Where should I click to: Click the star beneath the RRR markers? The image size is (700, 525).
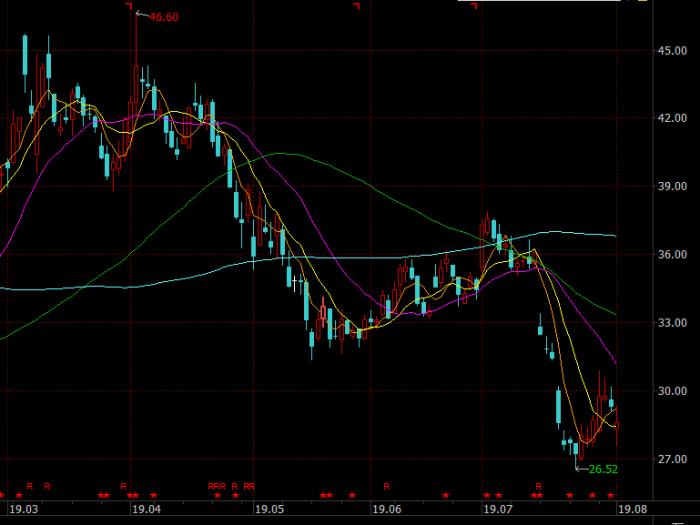tap(217, 495)
